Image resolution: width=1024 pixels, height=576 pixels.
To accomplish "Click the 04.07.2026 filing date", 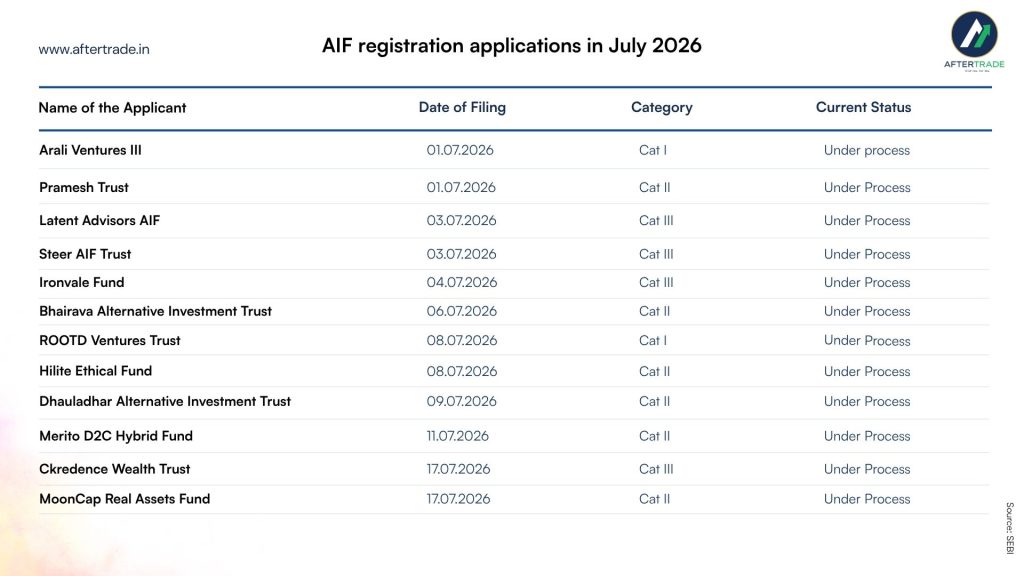I will (462, 283).
